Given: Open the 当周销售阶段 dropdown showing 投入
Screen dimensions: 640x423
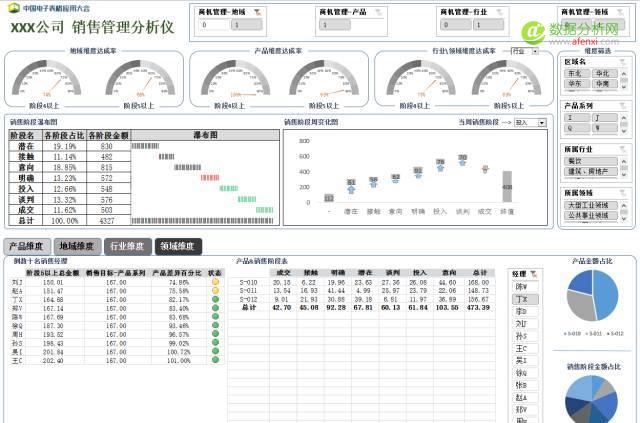Looking at the screenshot, I should click(542, 122).
